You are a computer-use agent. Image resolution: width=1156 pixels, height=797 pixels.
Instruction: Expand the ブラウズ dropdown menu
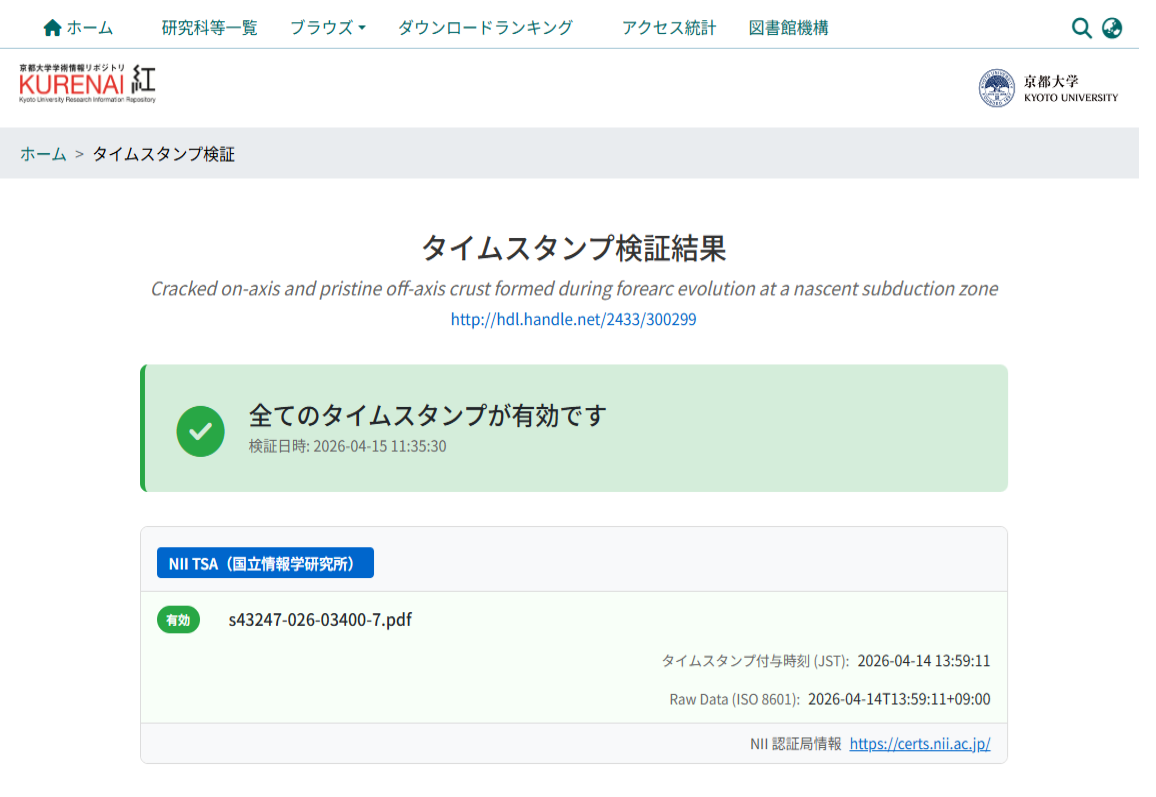pyautogui.click(x=327, y=28)
